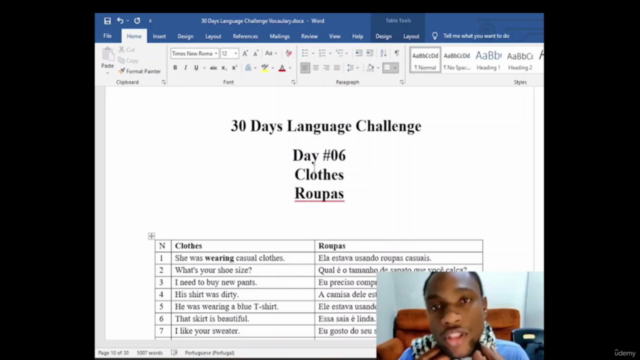Click the Shading paint bucket icon
The image size is (640, 360).
point(370,68)
